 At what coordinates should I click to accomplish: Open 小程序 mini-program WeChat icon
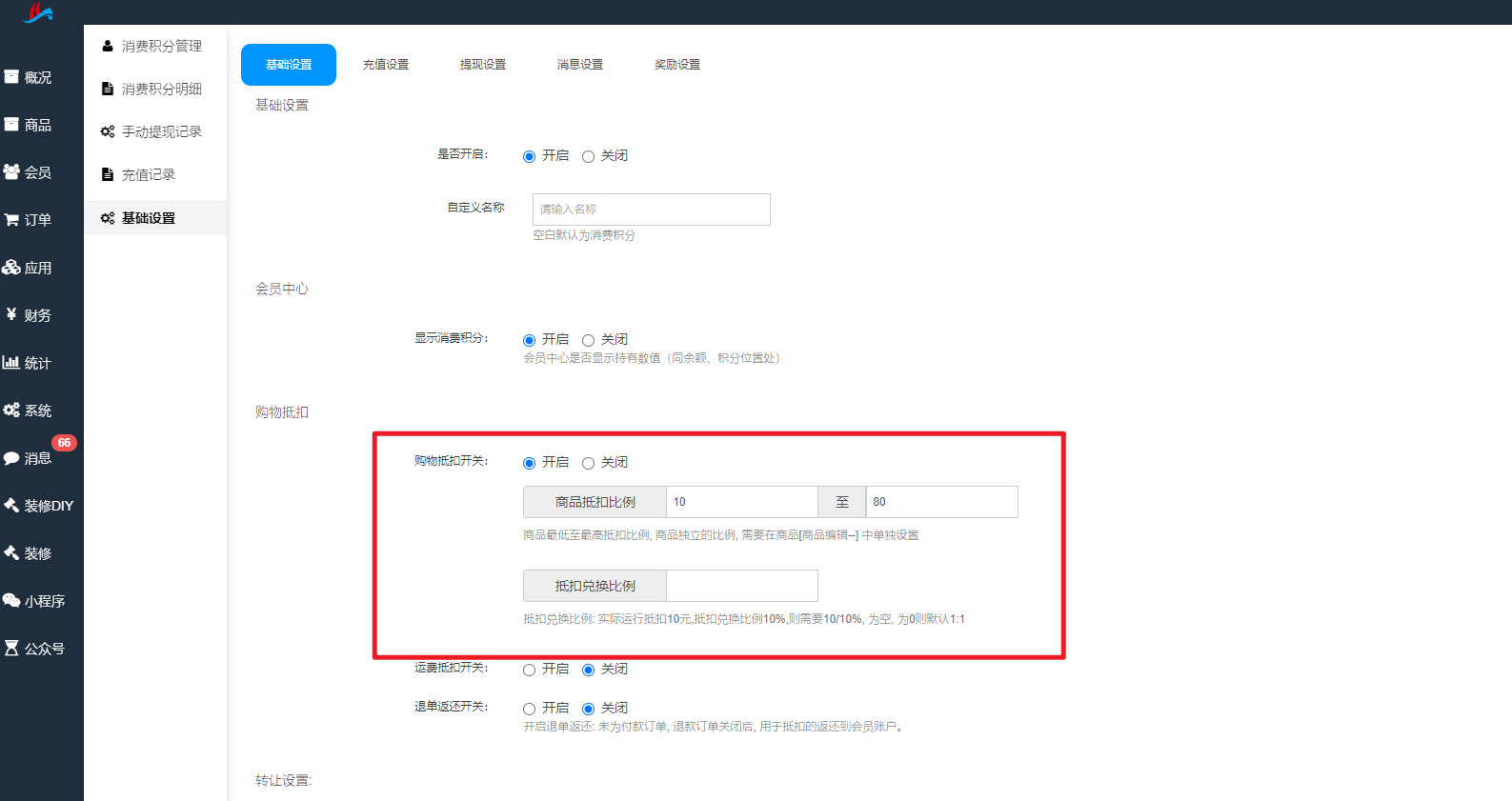tap(11, 600)
